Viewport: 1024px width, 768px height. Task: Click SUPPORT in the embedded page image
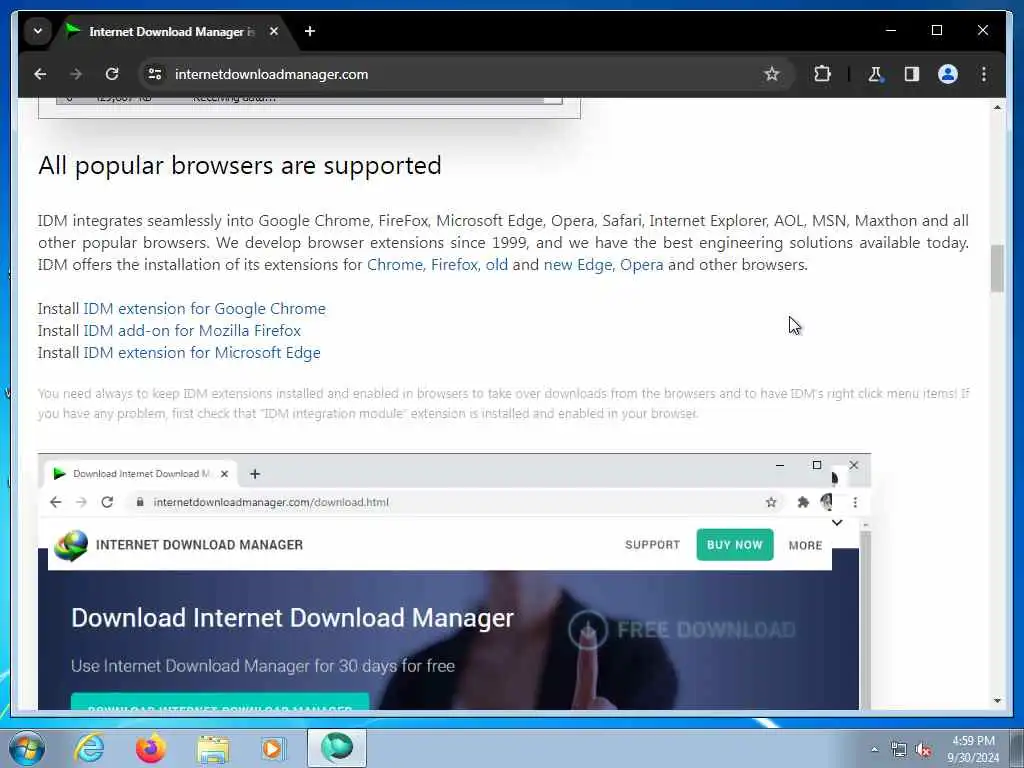[x=652, y=545]
